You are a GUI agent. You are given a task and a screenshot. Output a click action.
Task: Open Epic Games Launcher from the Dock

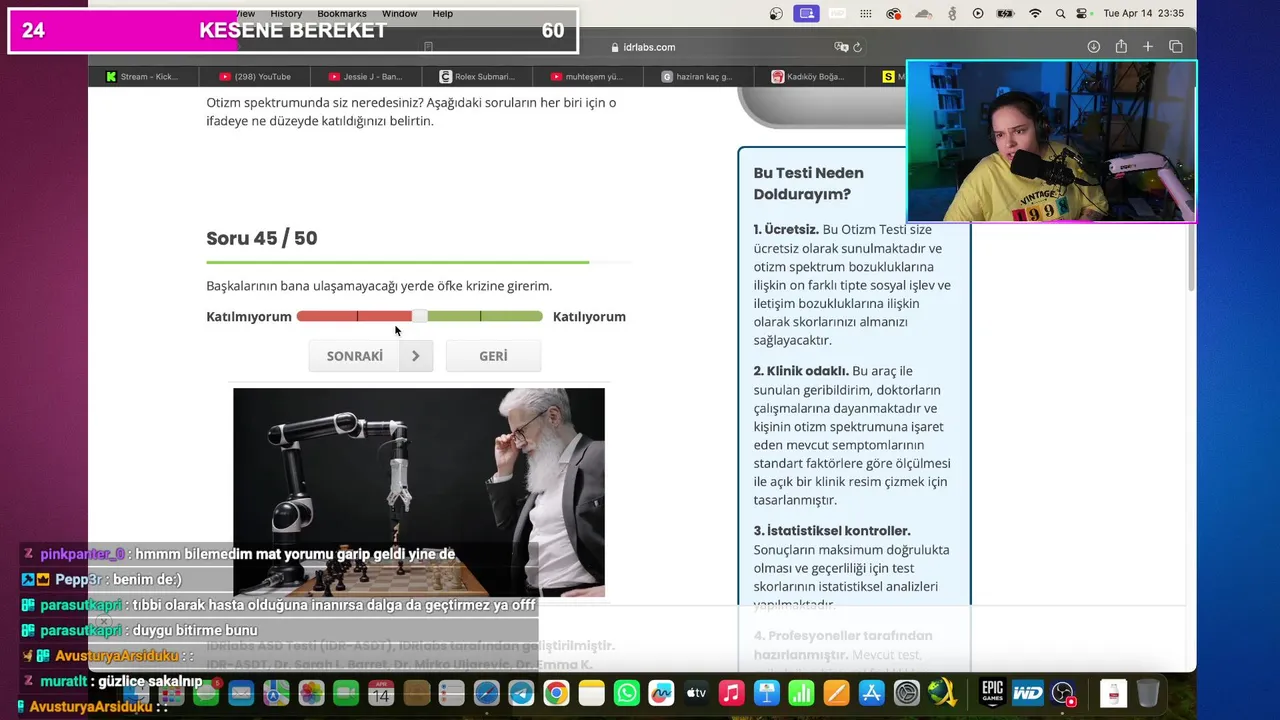993,692
